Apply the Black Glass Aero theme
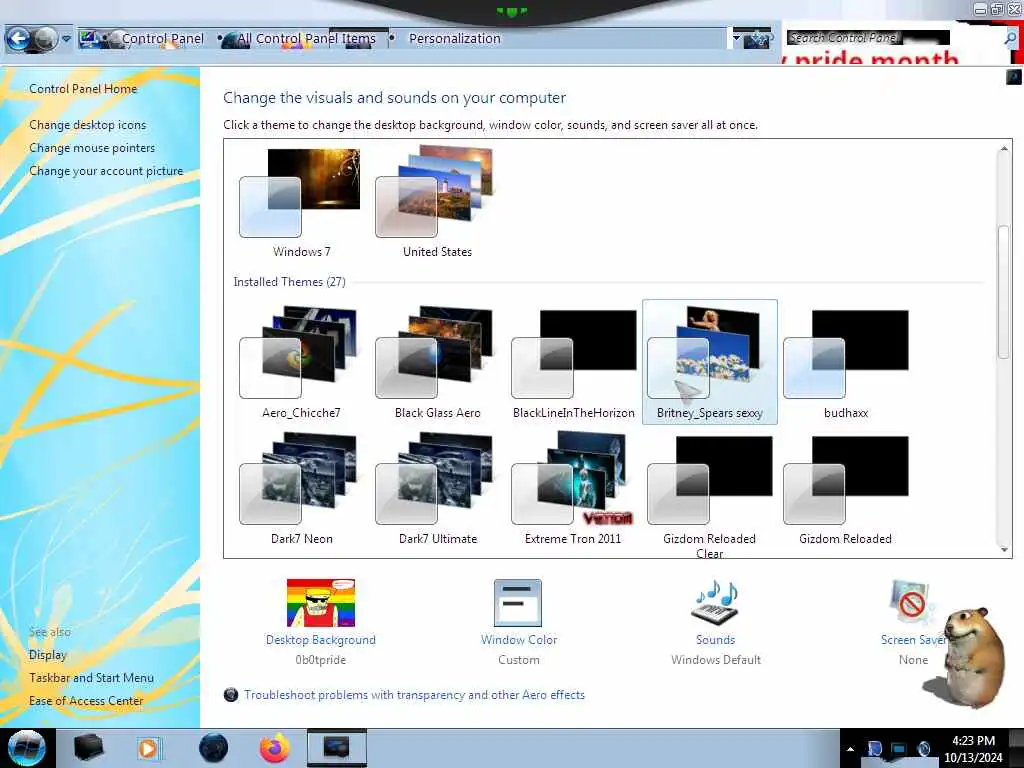Viewport: 1024px width, 768px height. pos(437,363)
